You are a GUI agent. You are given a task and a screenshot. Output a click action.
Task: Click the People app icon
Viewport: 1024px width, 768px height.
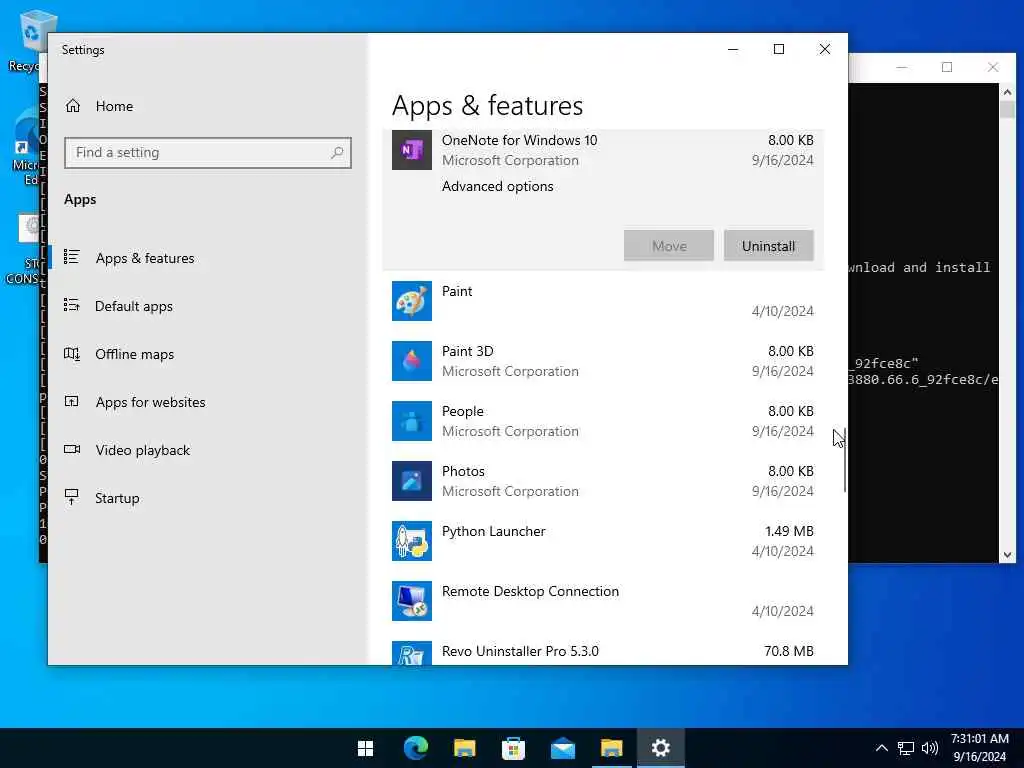tap(411, 421)
